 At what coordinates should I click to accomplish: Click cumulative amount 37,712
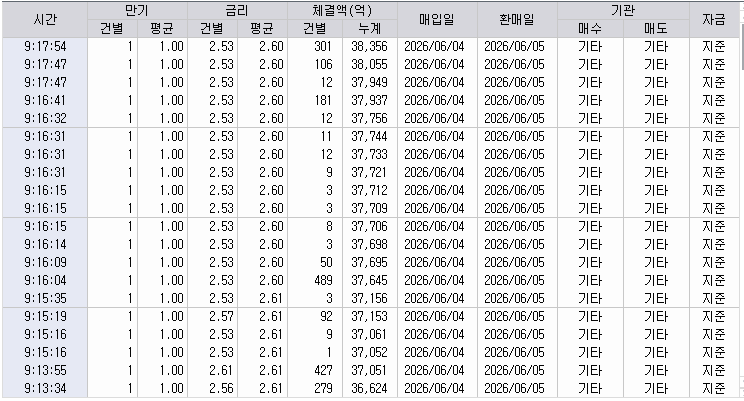[370, 191]
